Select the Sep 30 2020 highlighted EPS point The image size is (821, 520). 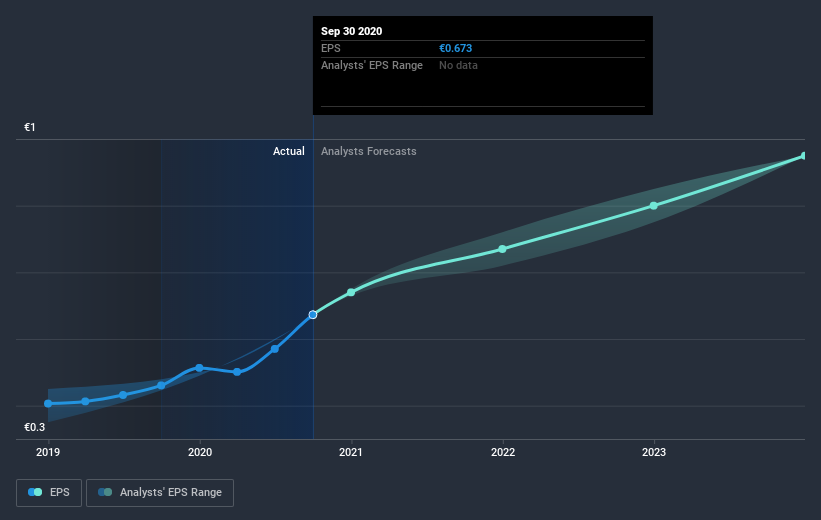click(x=313, y=315)
